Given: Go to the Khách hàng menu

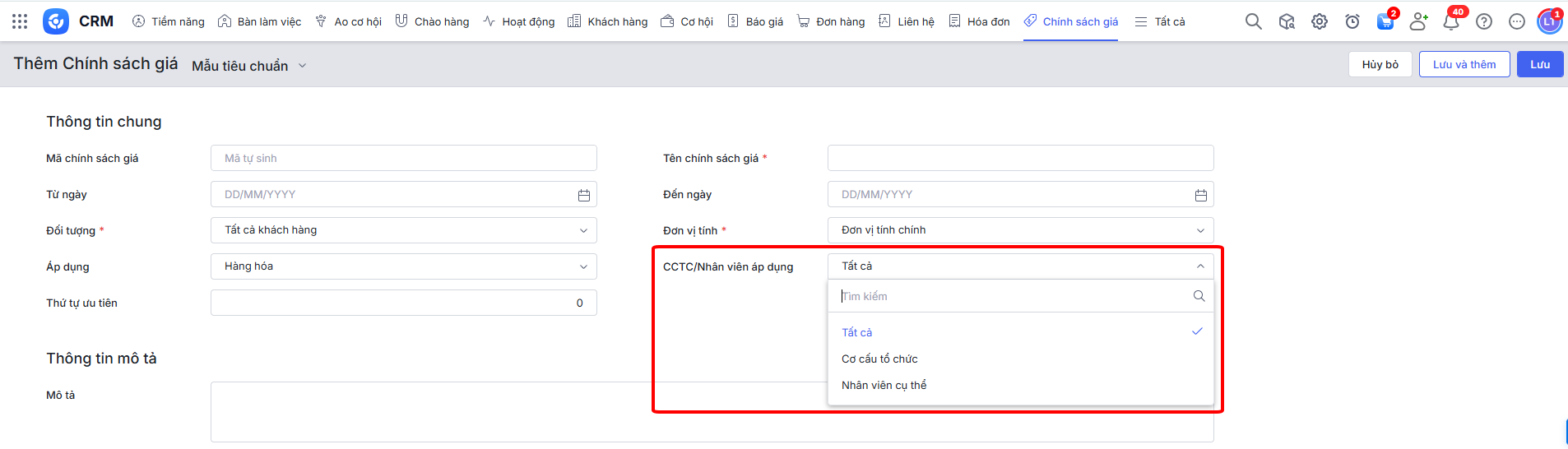Looking at the screenshot, I should click(x=608, y=21).
